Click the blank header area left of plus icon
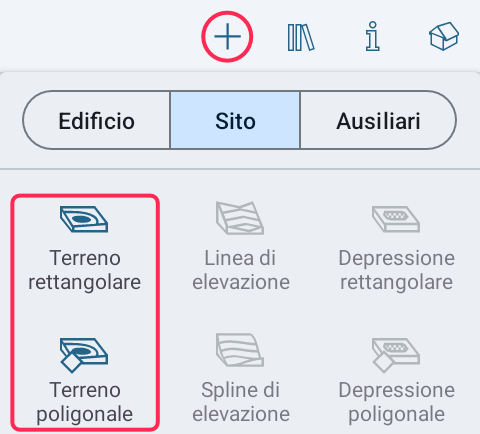 [x=100, y=36]
